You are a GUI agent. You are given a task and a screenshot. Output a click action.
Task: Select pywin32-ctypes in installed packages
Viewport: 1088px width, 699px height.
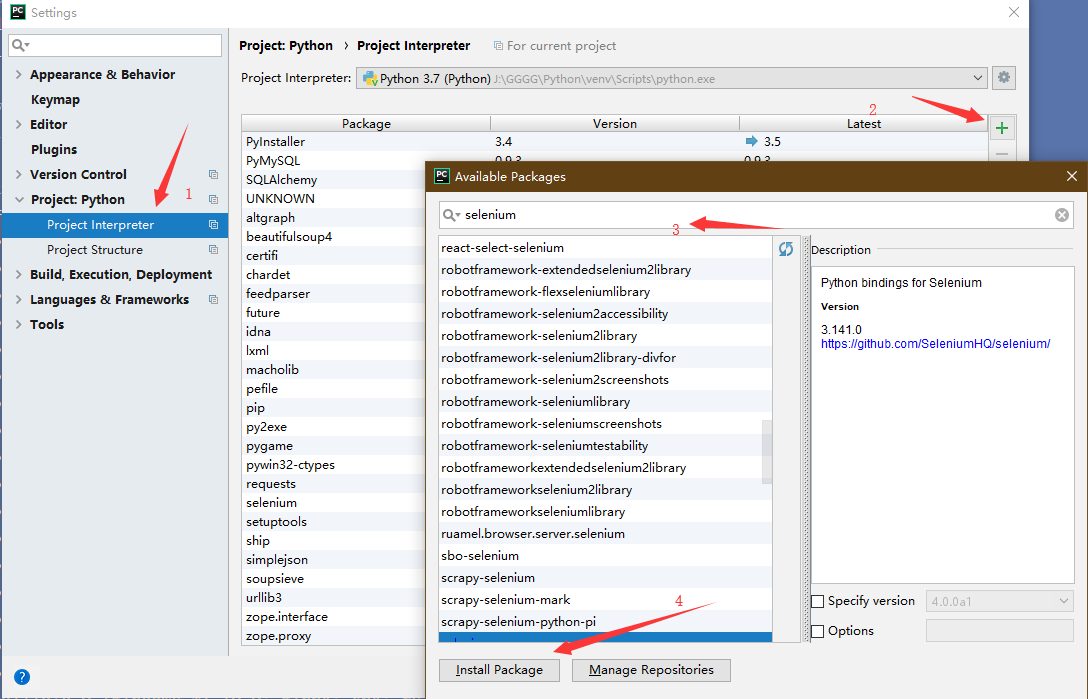point(333,465)
